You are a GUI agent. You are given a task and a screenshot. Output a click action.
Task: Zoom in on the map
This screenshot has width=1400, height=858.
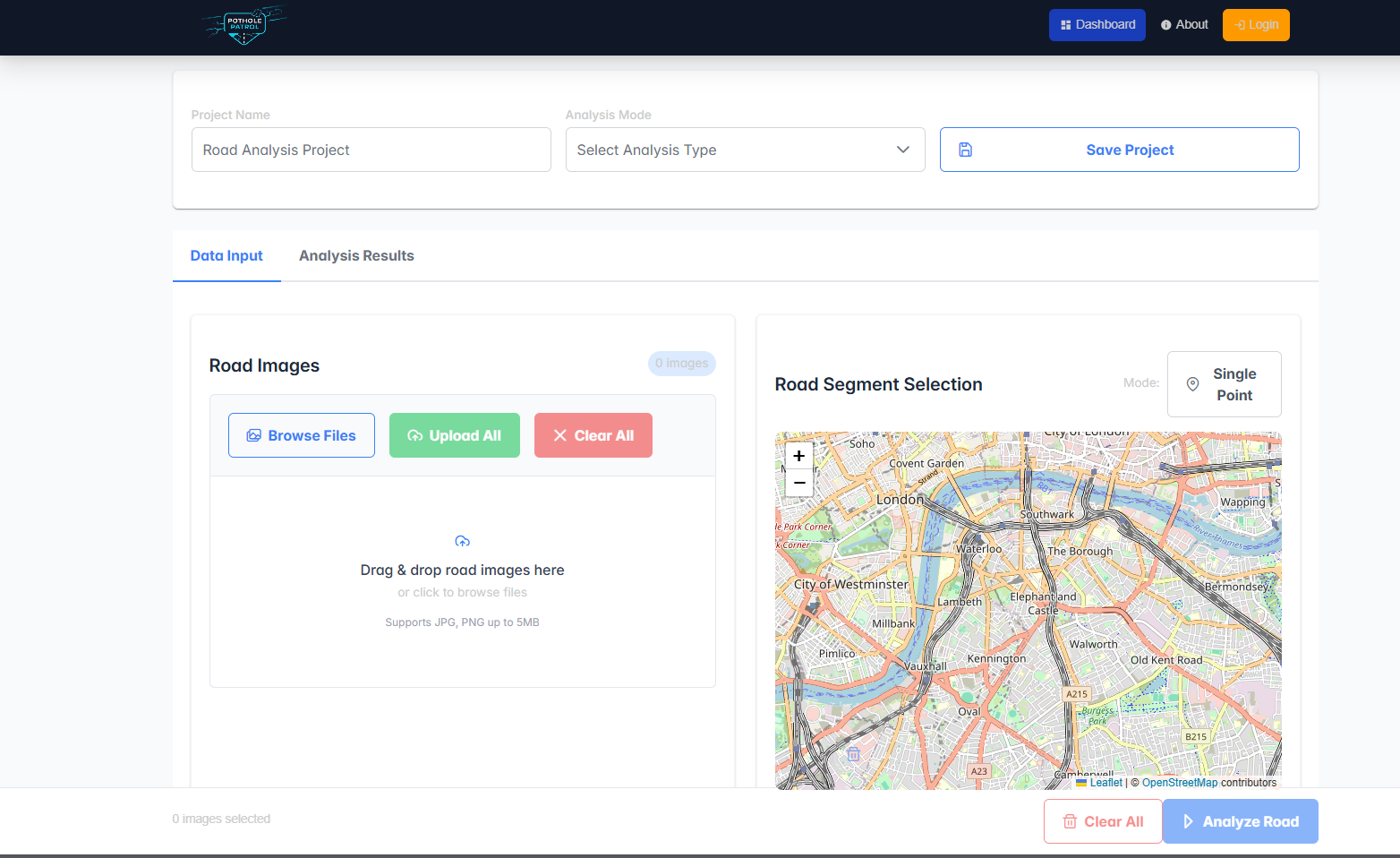[799, 456]
